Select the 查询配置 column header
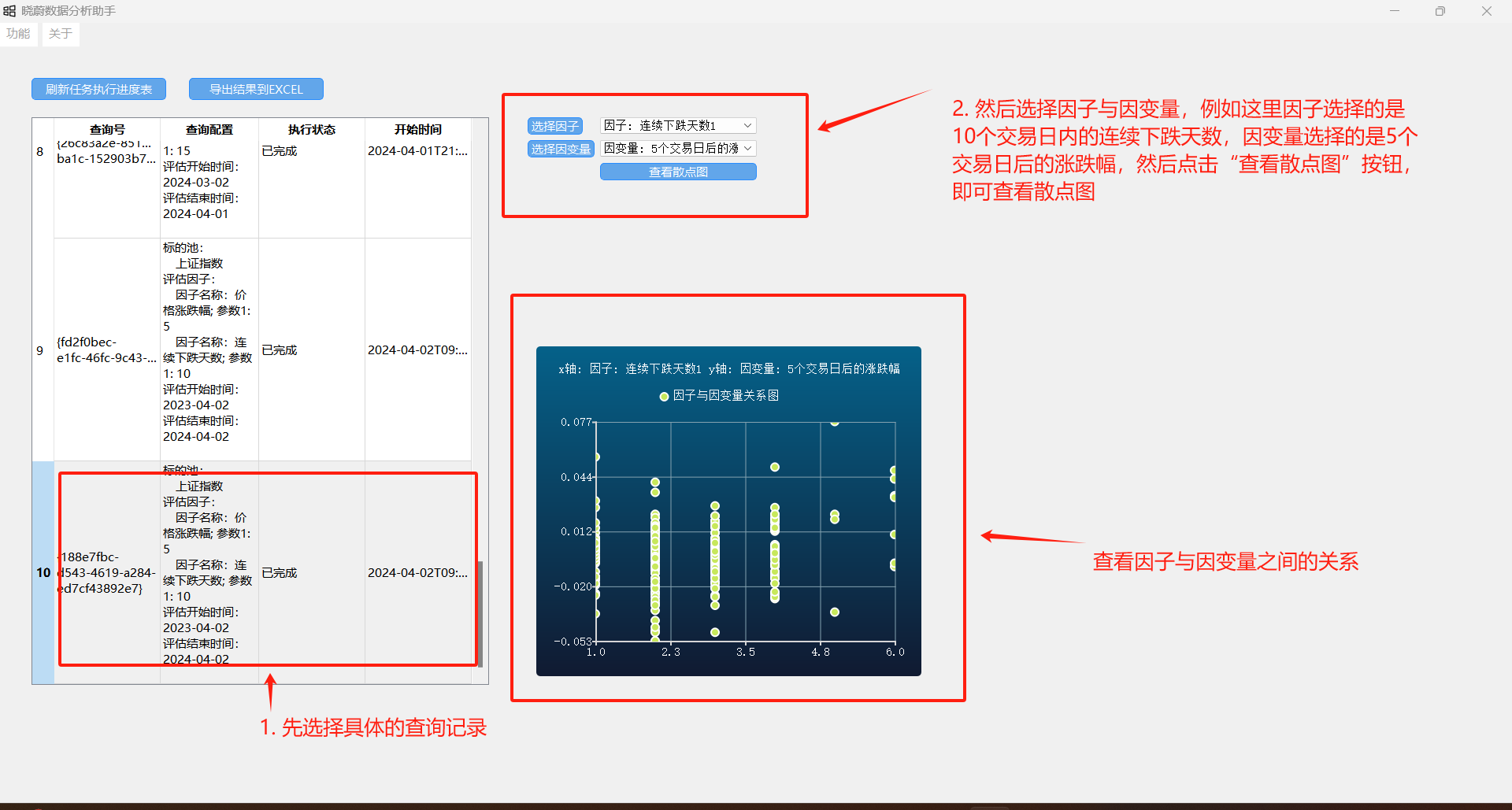 click(209, 129)
